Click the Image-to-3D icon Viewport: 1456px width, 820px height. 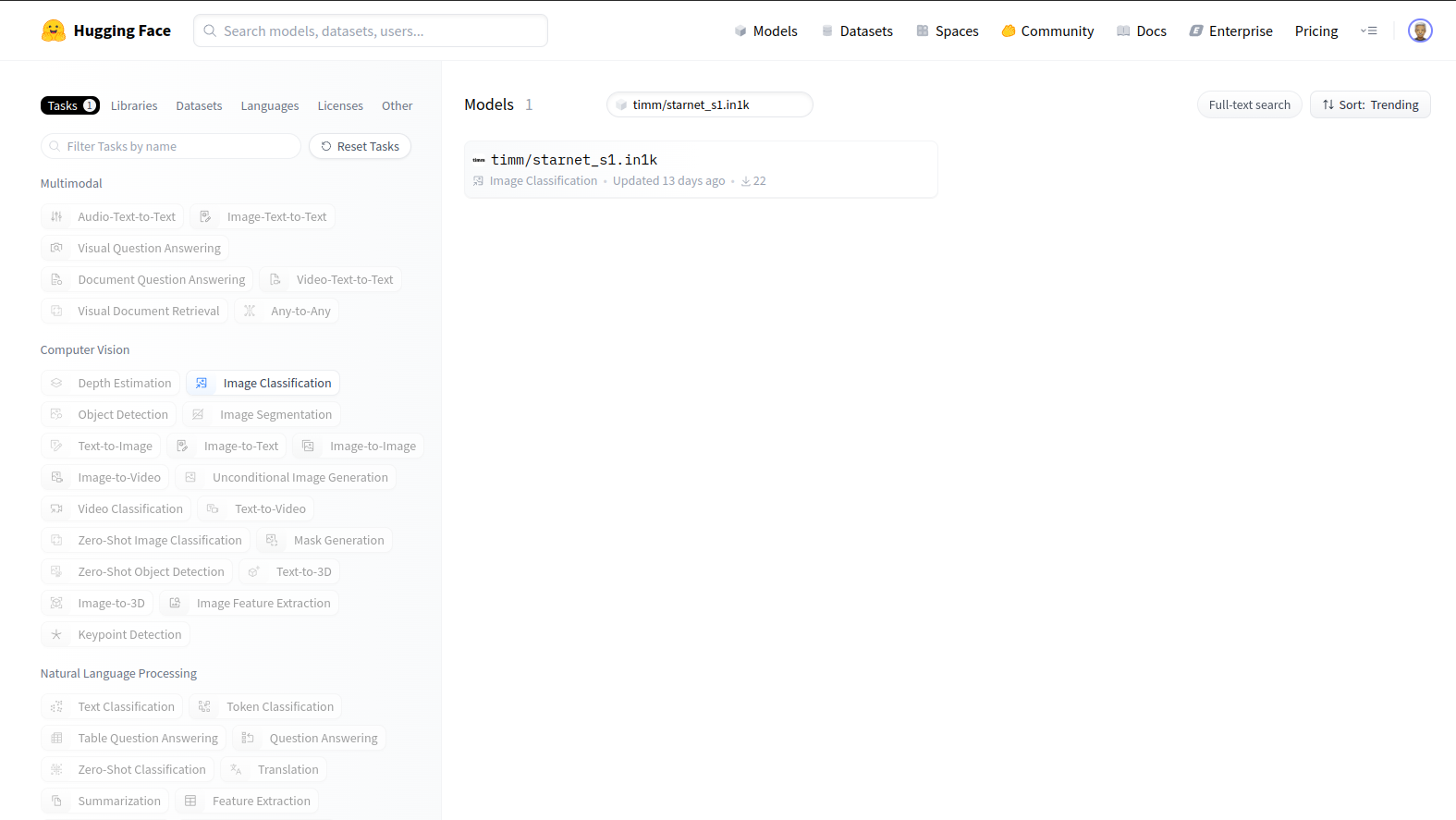pyautogui.click(x=56, y=603)
